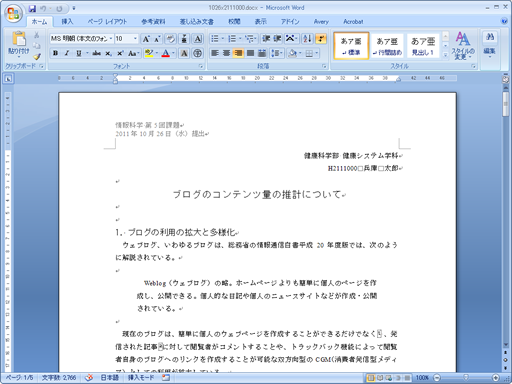The image size is (512, 384).
Task: Cut selection with the scissors icon
Action: coord(37,35)
